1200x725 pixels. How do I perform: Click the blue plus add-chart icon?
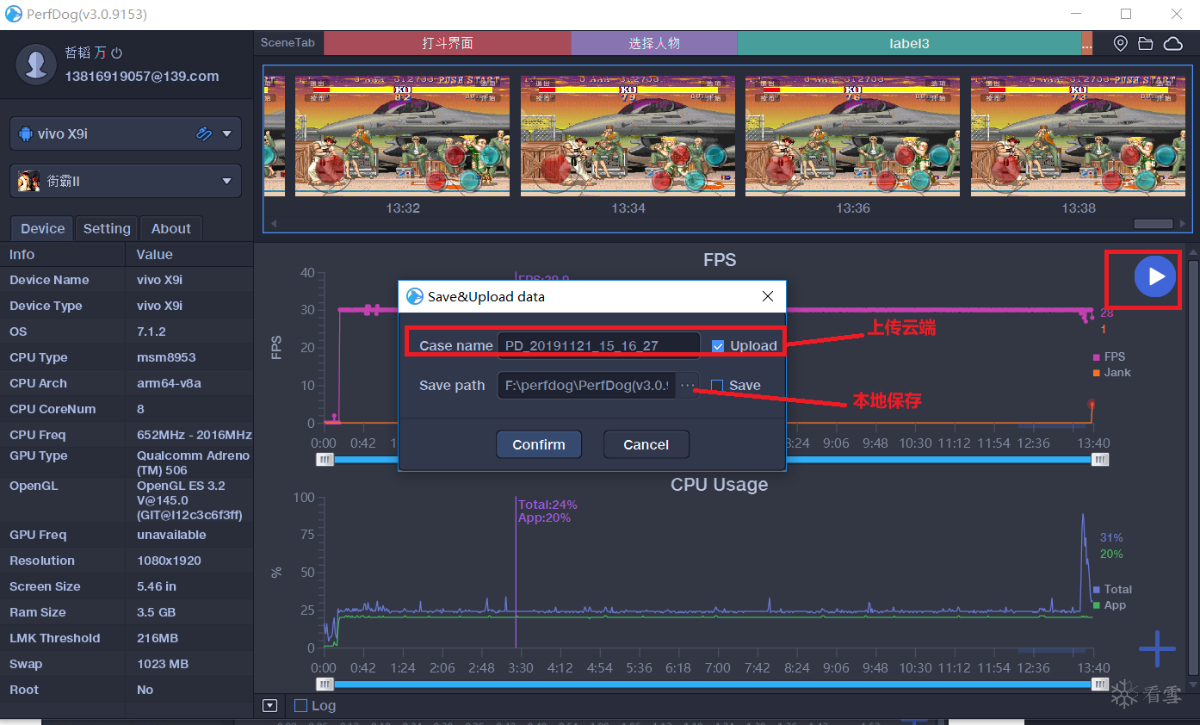pos(1157,649)
